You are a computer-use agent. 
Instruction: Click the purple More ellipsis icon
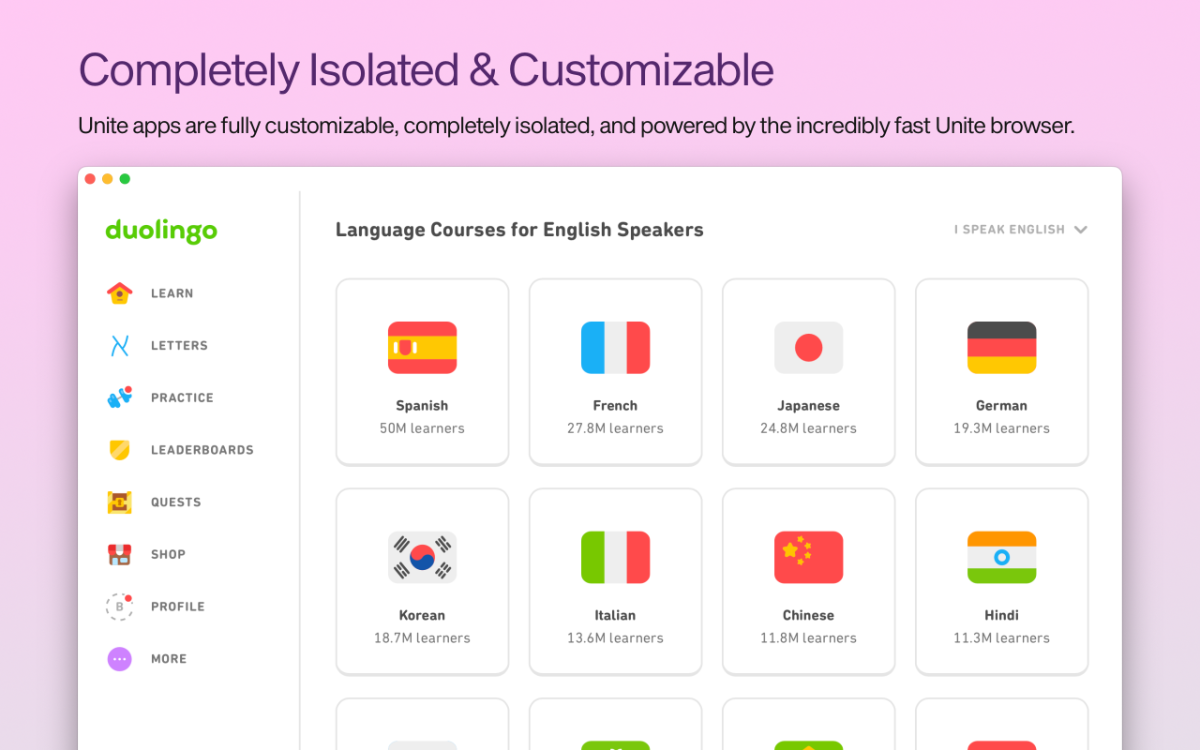click(119, 659)
